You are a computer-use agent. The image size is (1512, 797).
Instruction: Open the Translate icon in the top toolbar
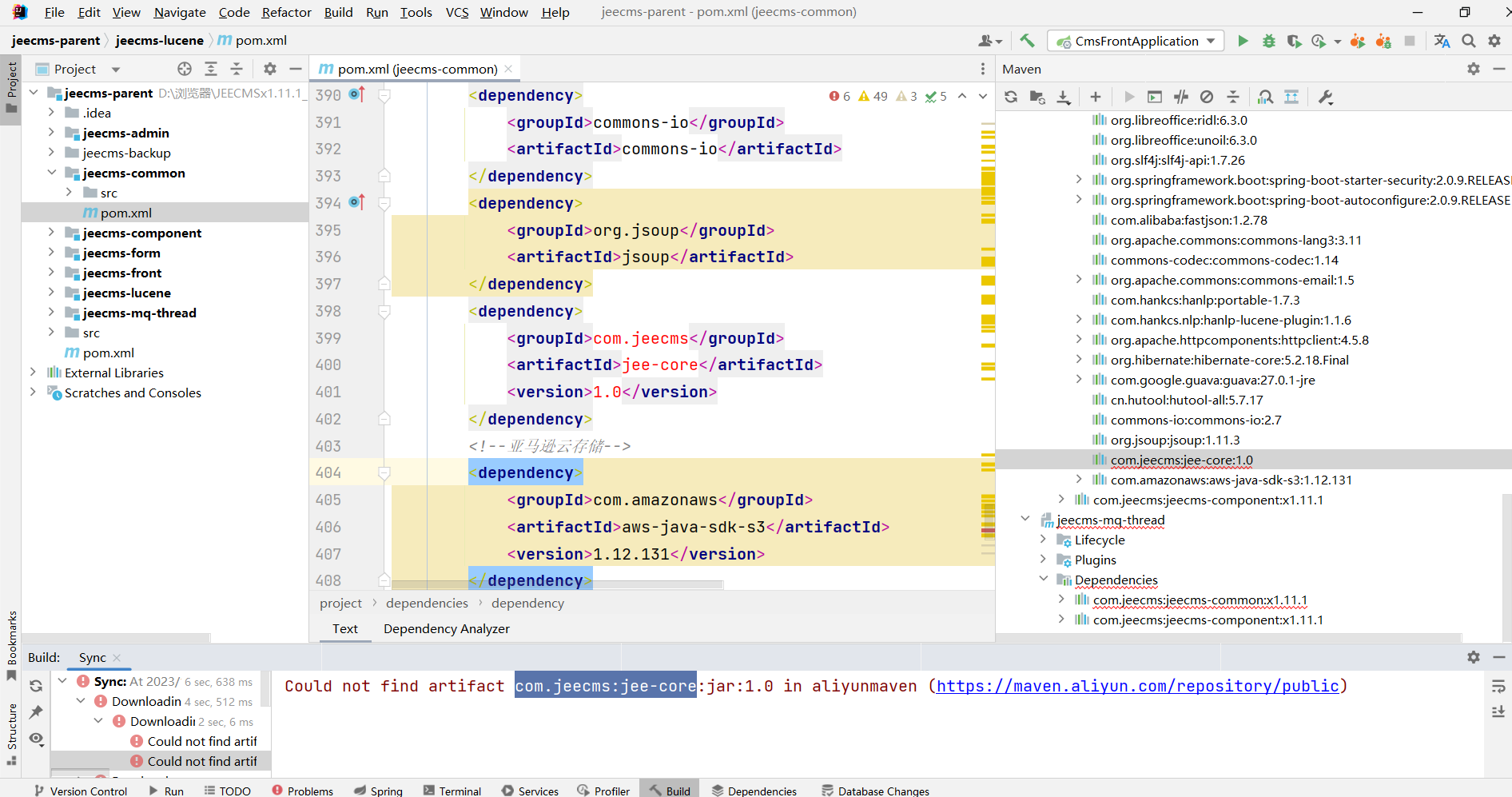click(x=1442, y=41)
